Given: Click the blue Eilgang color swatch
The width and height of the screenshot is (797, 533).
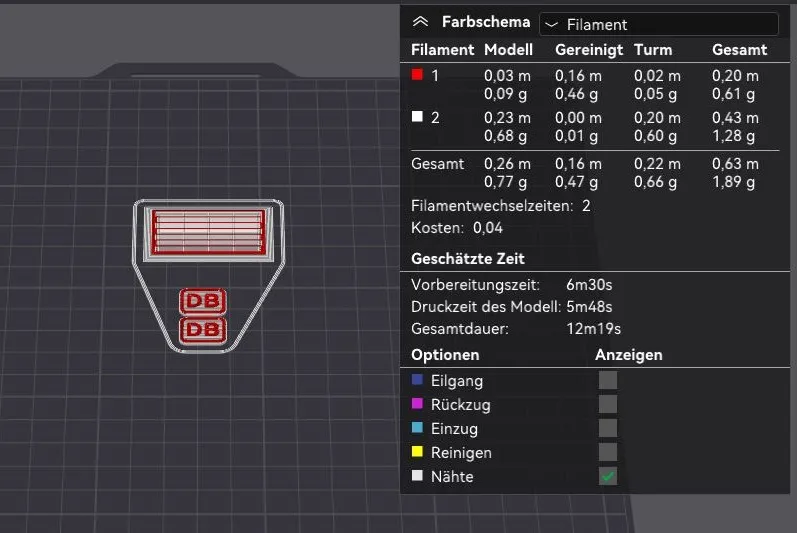Looking at the screenshot, I should pyautogui.click(x=417, y=380).
